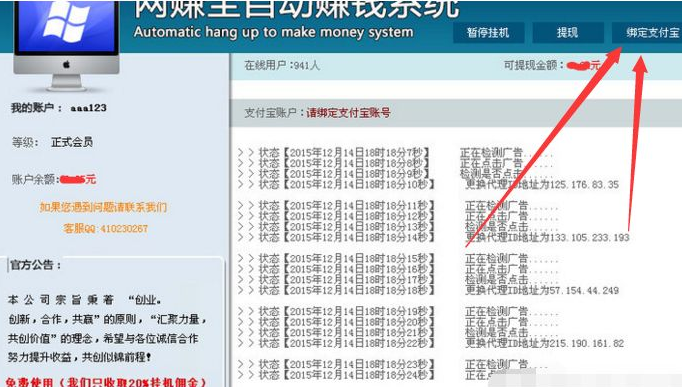Image resolution: width=682 pixels, height=387 pixels.
Task: Click 如果您遇到问题请联系我们 help text
Action: point(103,207)
